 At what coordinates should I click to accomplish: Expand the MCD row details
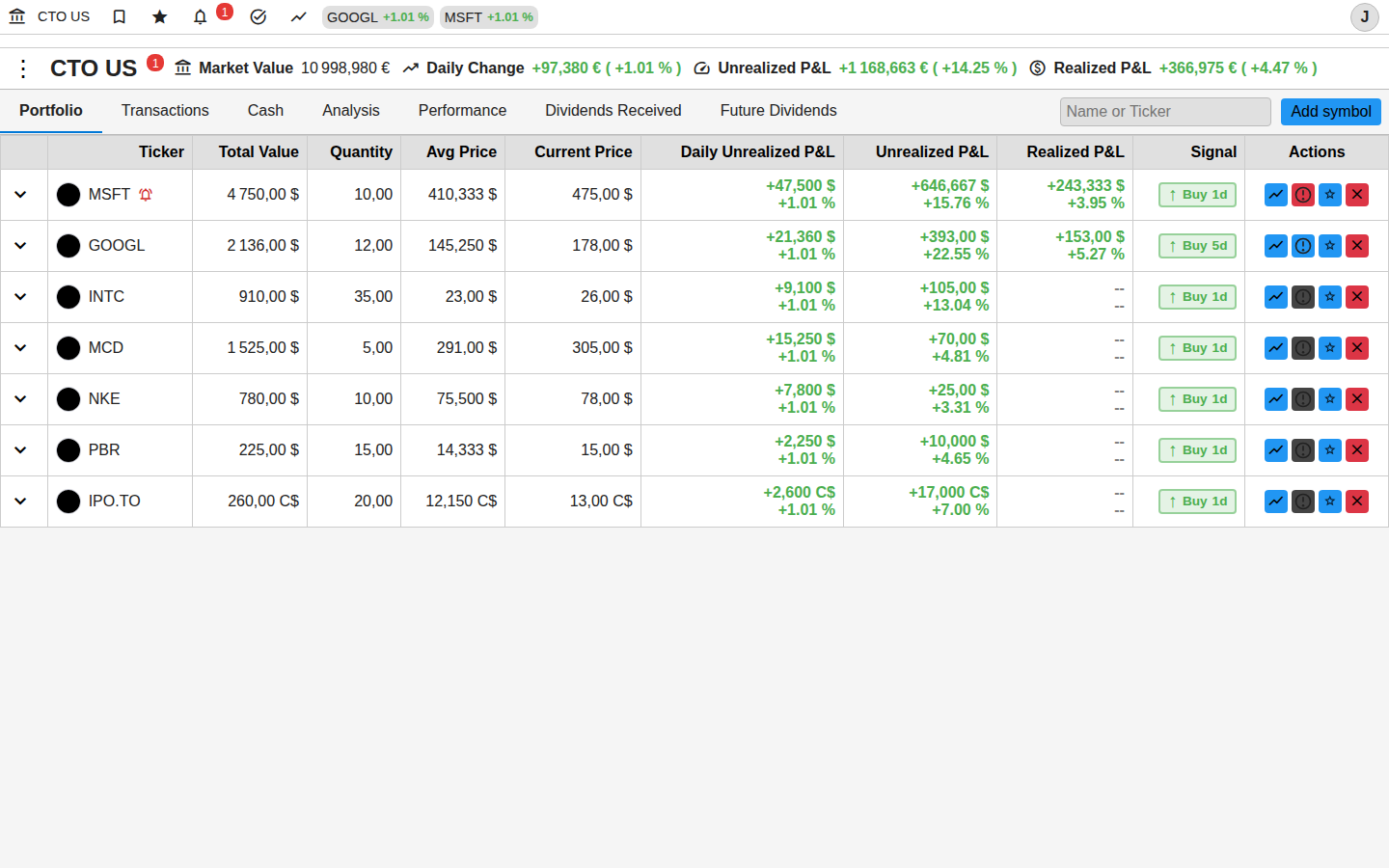pos(20,348)
